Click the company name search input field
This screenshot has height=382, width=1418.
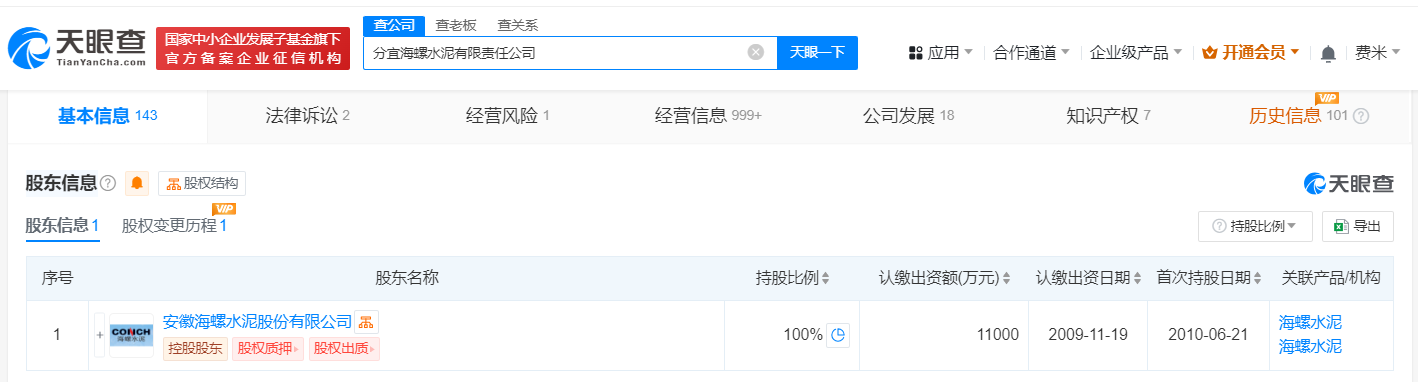555,53
